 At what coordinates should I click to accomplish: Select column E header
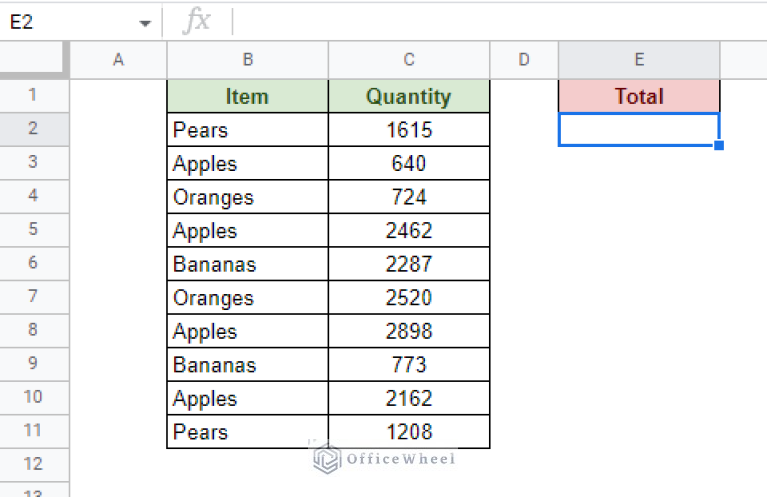[x=639, y=60]
